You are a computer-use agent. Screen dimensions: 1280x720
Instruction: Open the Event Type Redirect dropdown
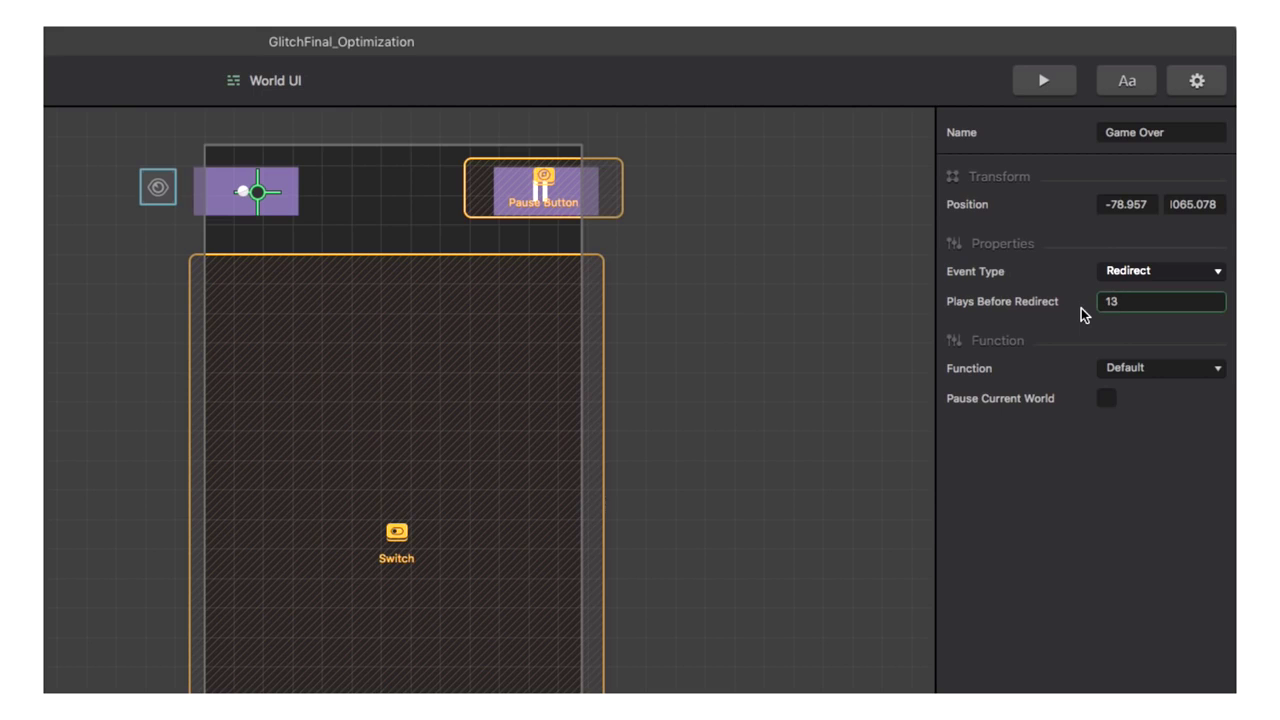(1161, 271)
